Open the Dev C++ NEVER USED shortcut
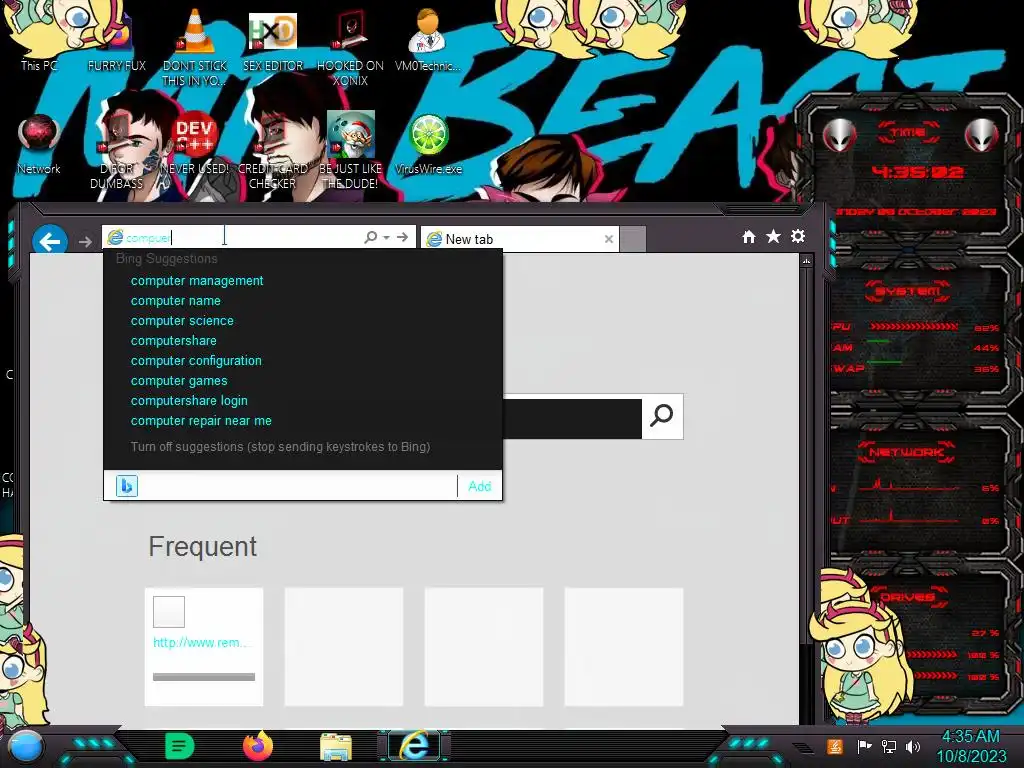 point(195,144)
